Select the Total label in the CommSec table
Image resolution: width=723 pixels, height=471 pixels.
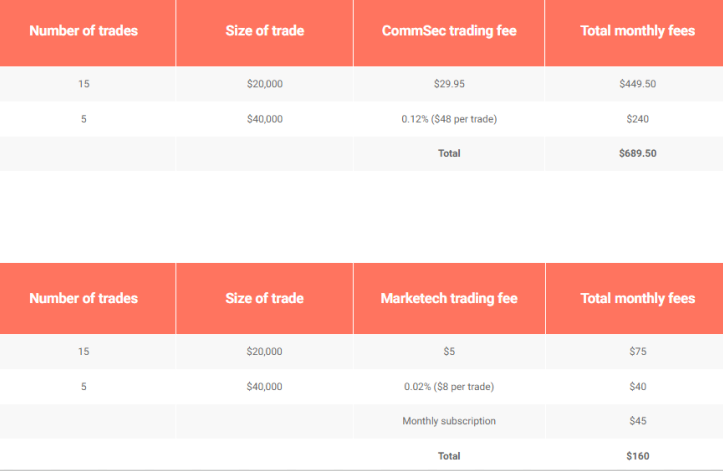pyautogui.click(x=449, y=154)
